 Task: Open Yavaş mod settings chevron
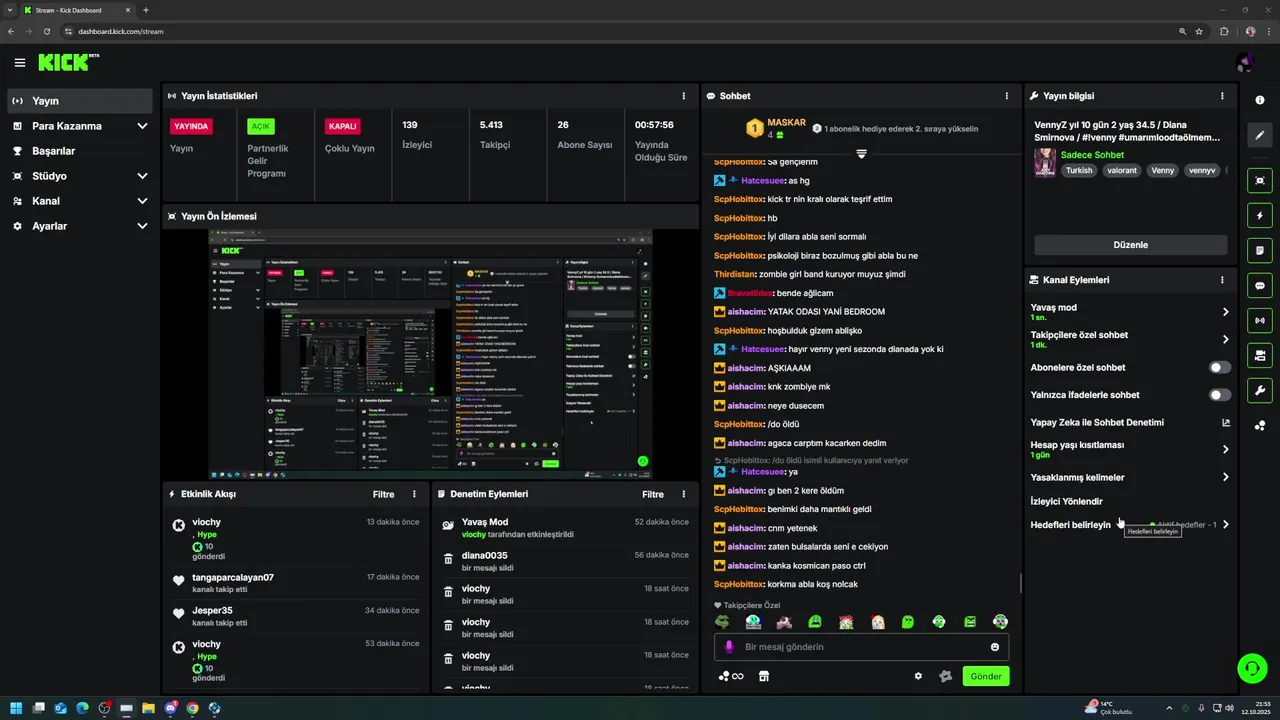(x=1226, y=312)
